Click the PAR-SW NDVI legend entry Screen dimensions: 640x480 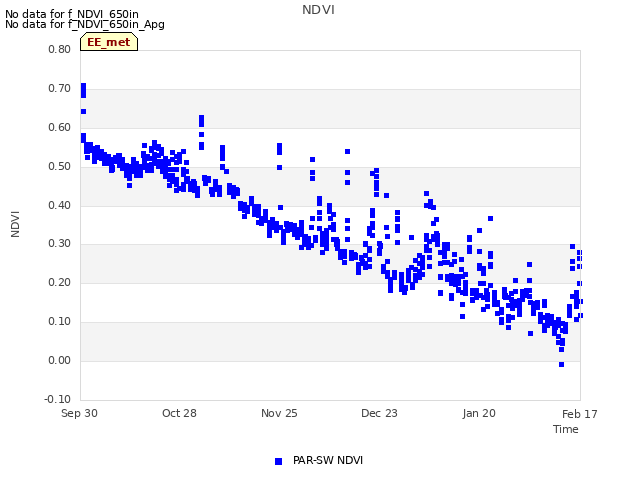click(319, 461)
